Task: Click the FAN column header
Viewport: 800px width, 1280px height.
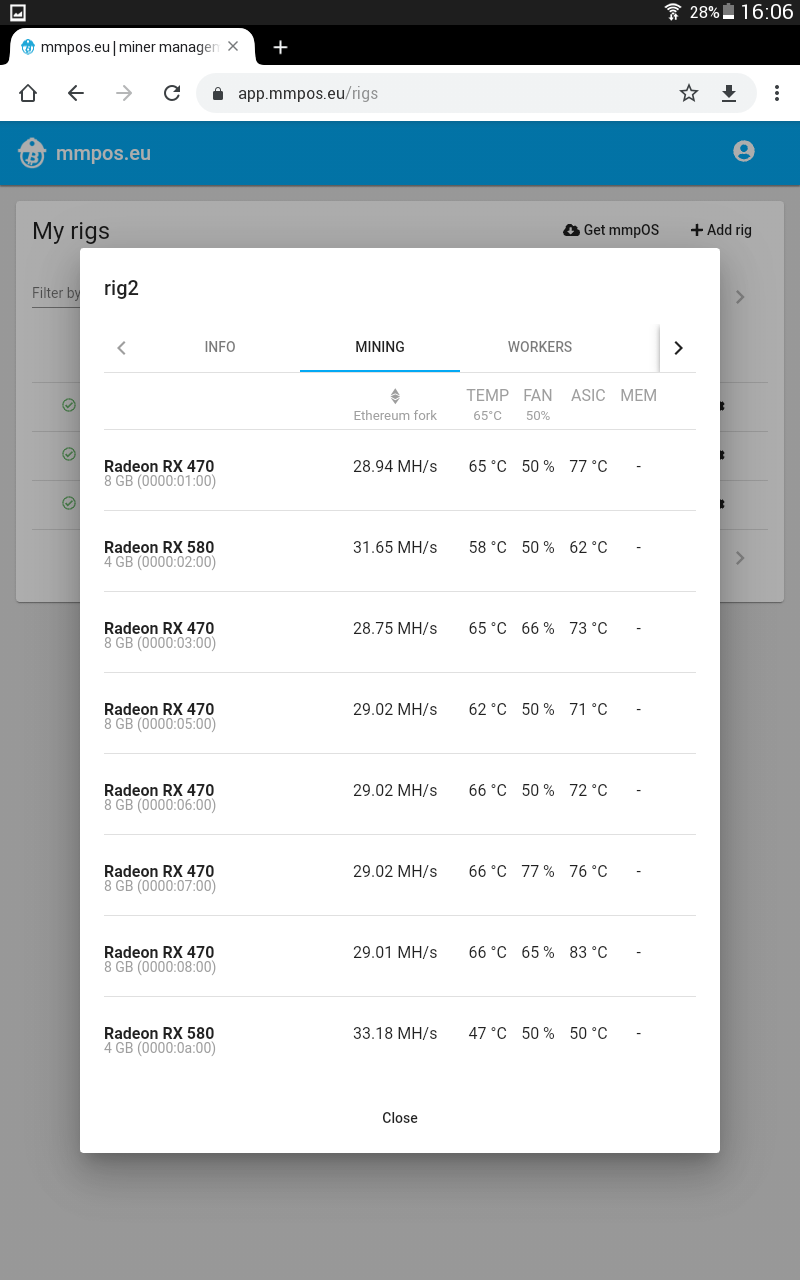Action: tap(538, 395)
